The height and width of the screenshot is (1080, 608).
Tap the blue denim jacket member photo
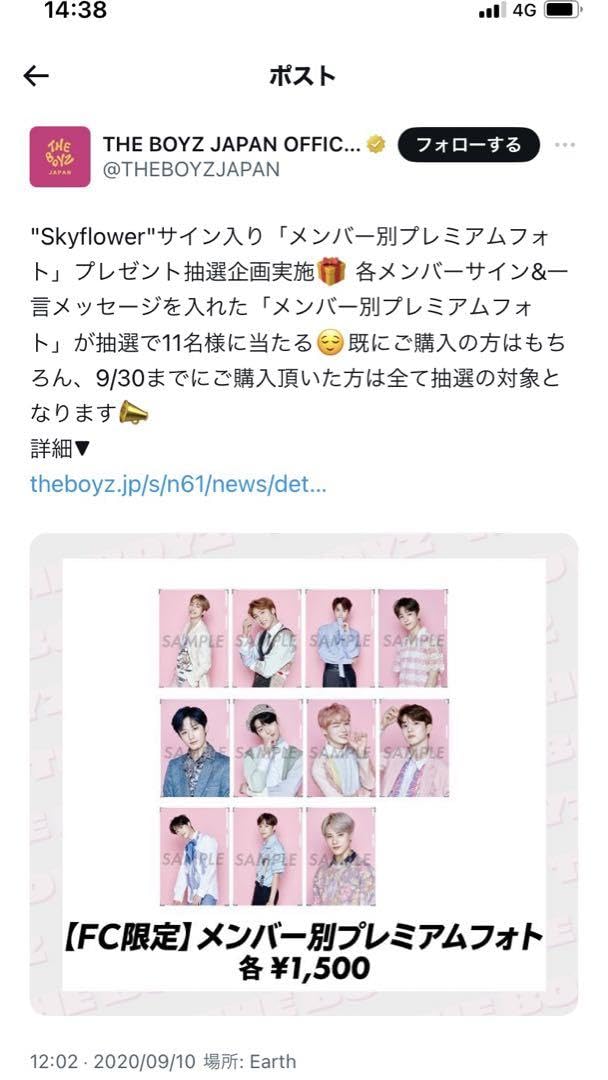click(195, 748)
